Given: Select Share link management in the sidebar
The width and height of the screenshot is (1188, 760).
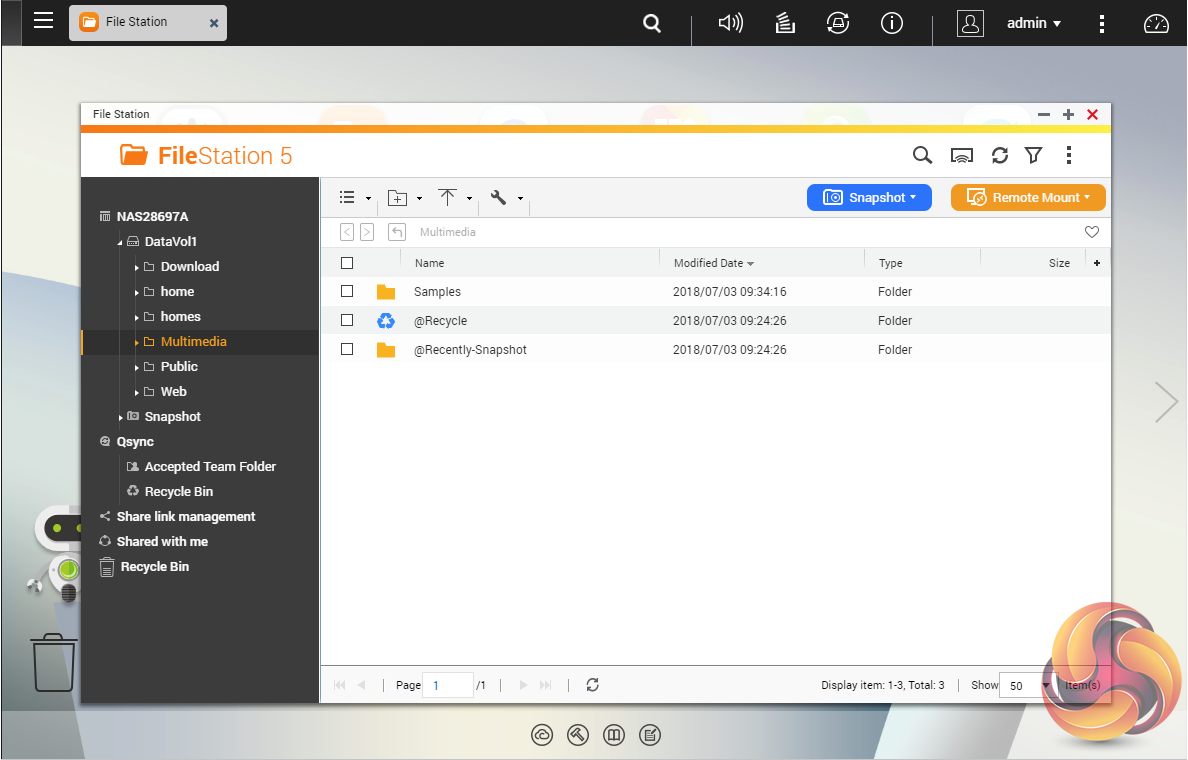Looking at the screenshot, I should (185, 516).
